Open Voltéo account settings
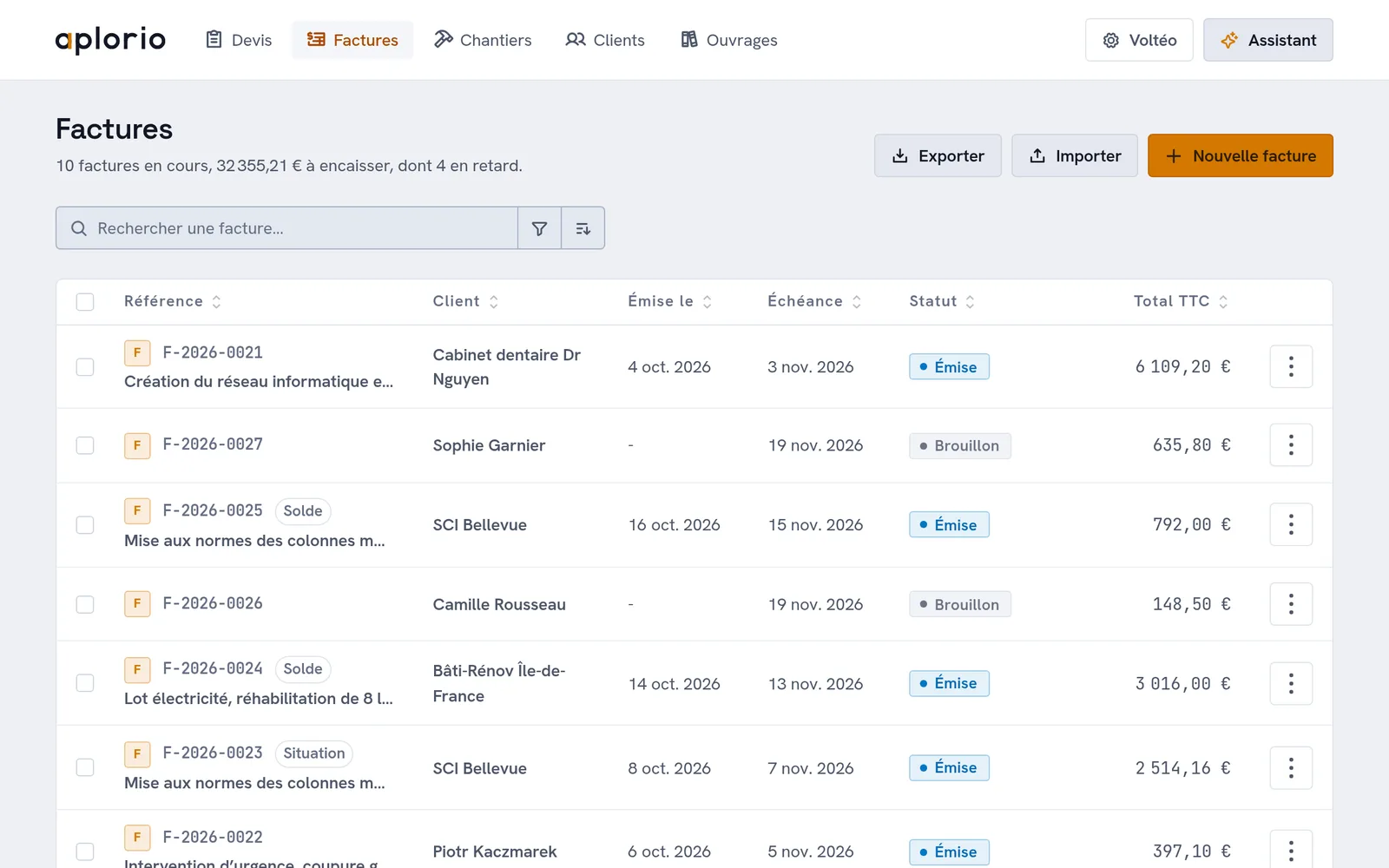The image size is (1389, 868). point(1139,40)
